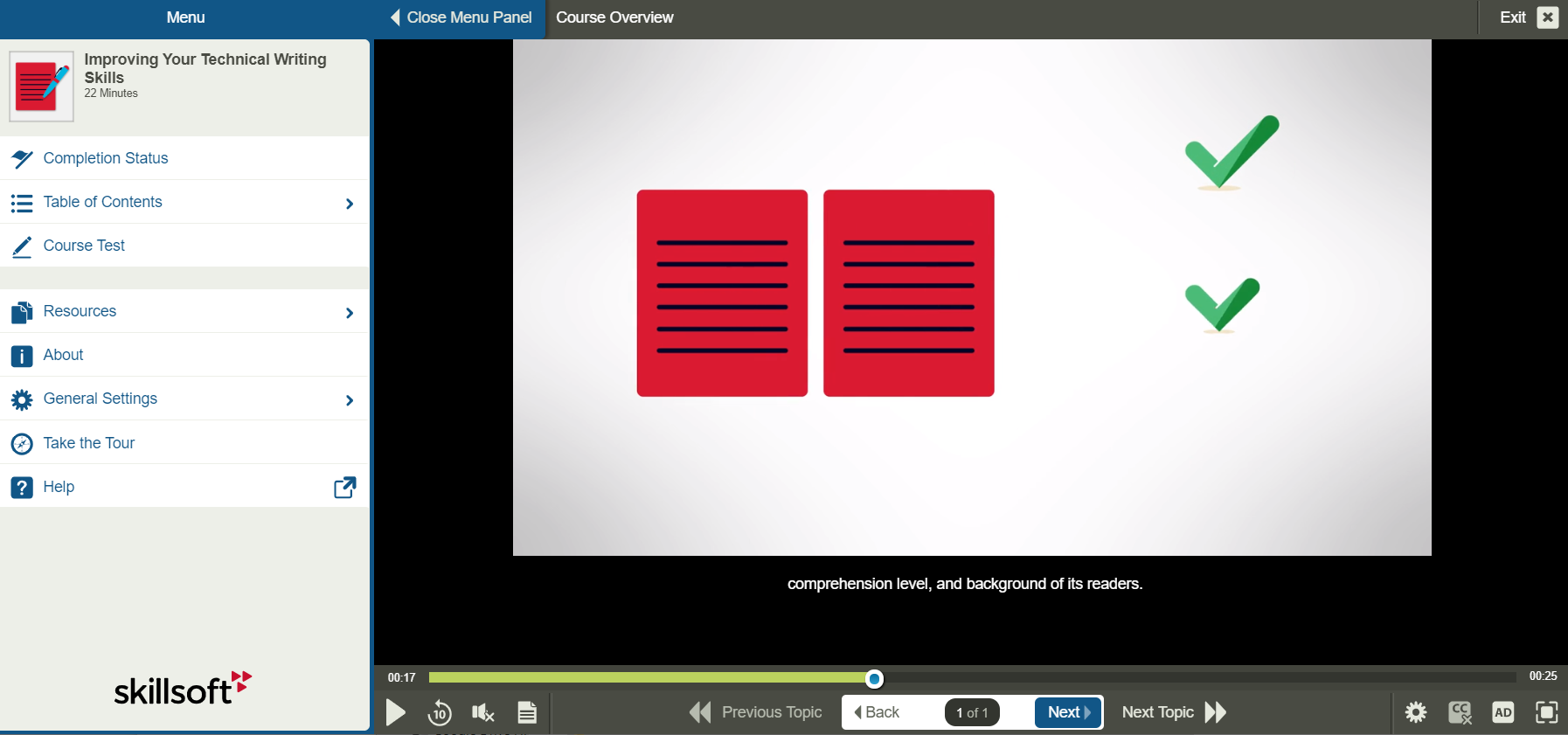Image resolution: width=1568 pixels, height=735 pixels.
Task: Expand the Resources submenu arrow
Action: pos(350,312)
